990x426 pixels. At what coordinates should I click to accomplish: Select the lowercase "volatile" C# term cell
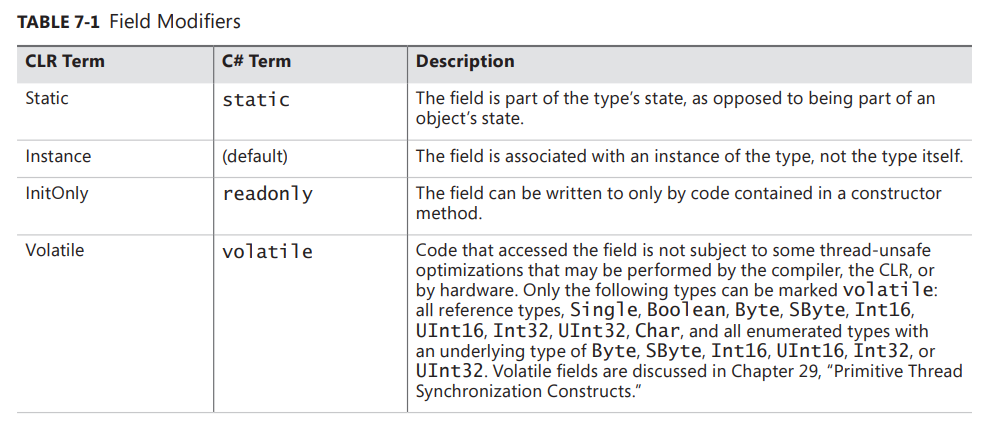tap(267, 251)
